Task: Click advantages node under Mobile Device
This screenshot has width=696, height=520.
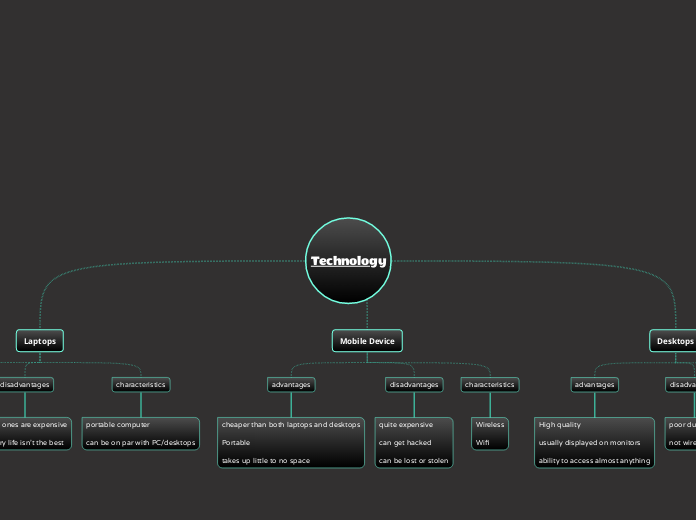Action: coord(291,384)
